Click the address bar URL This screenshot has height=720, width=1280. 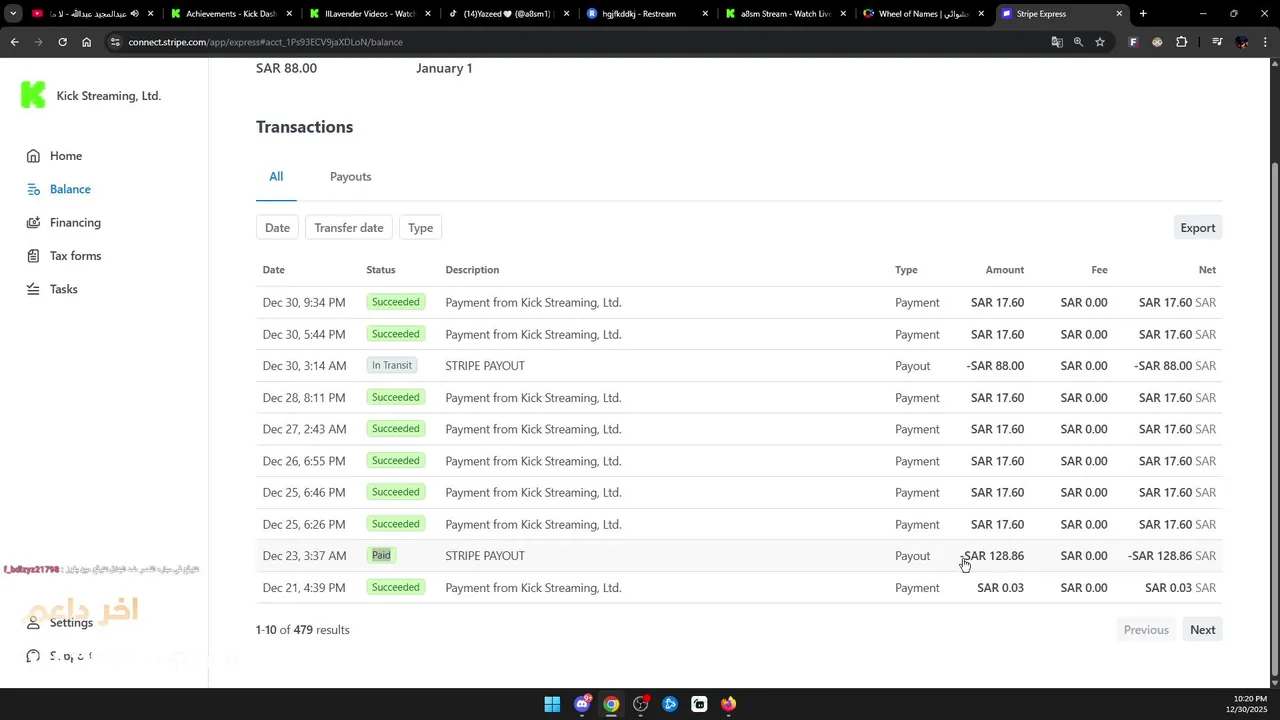click(x=265, y=42)
